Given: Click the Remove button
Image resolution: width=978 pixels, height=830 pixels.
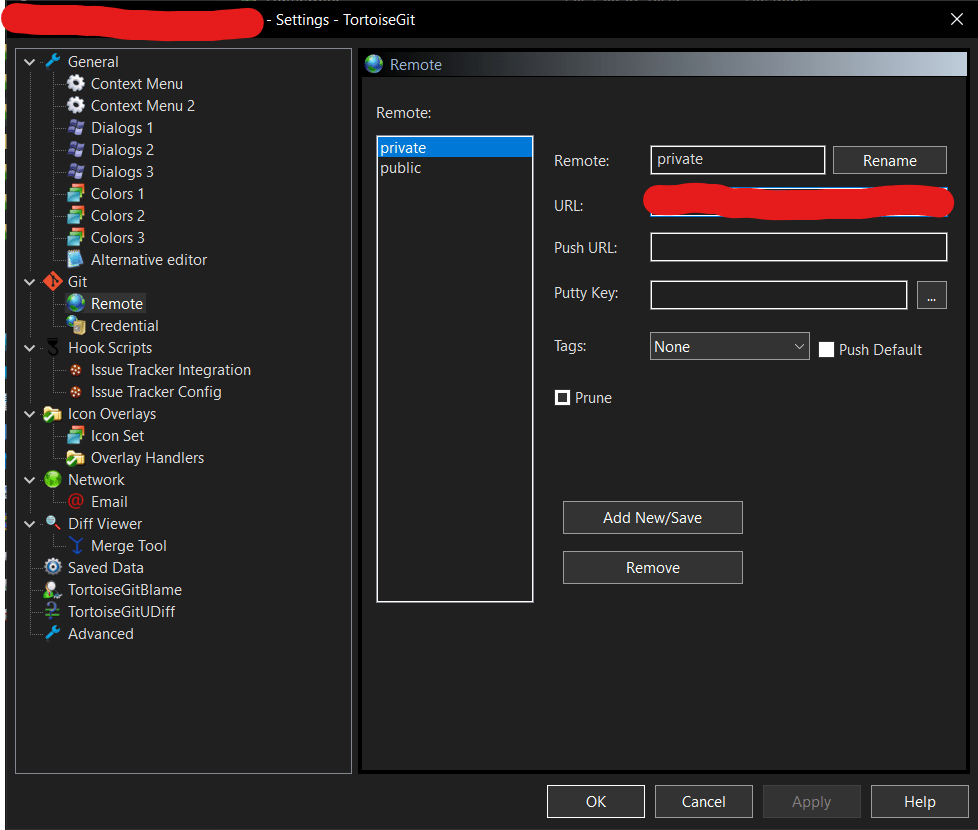Looking at the screenshot, I should (x=652, y=567).
